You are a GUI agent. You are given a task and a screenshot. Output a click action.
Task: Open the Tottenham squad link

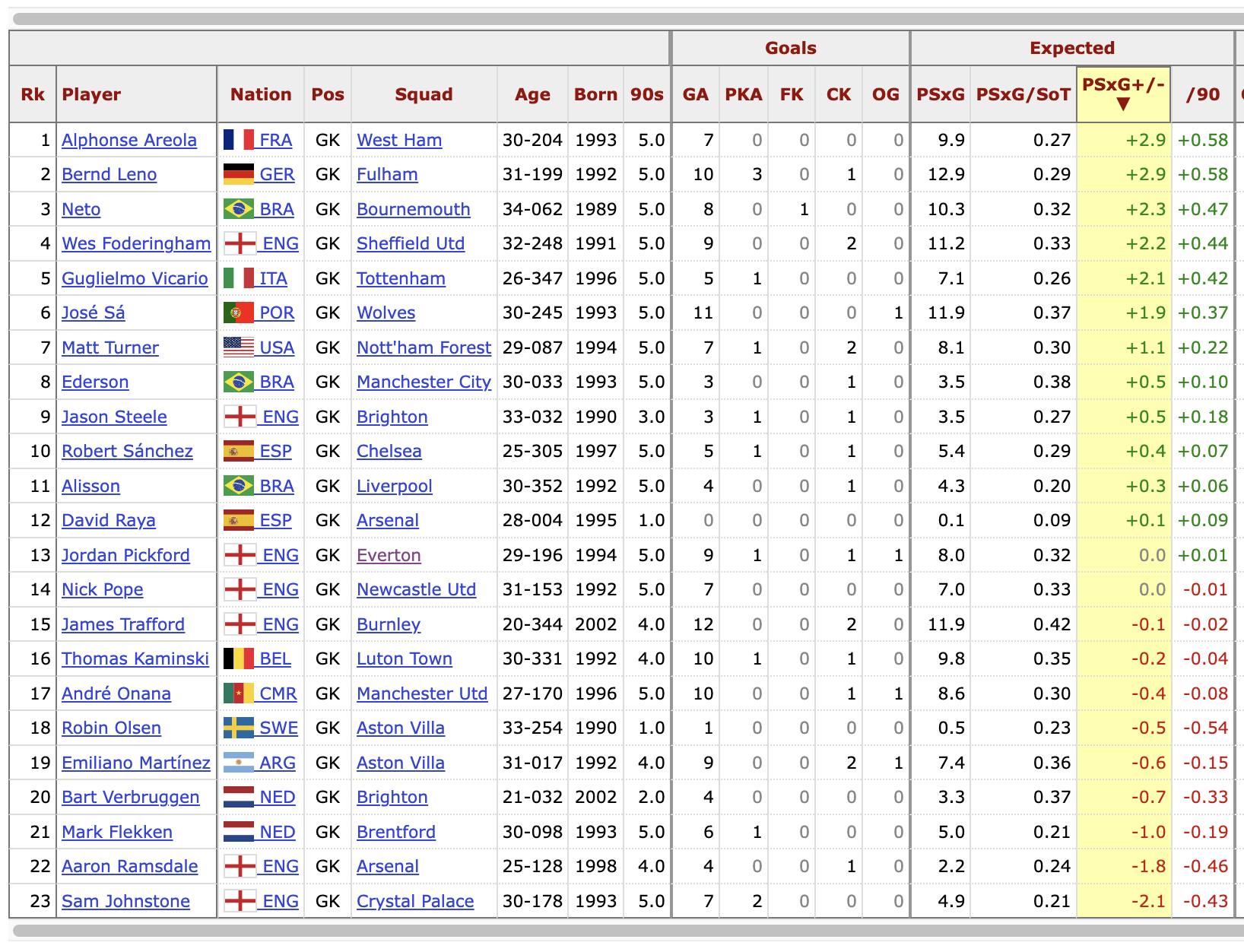401,278
